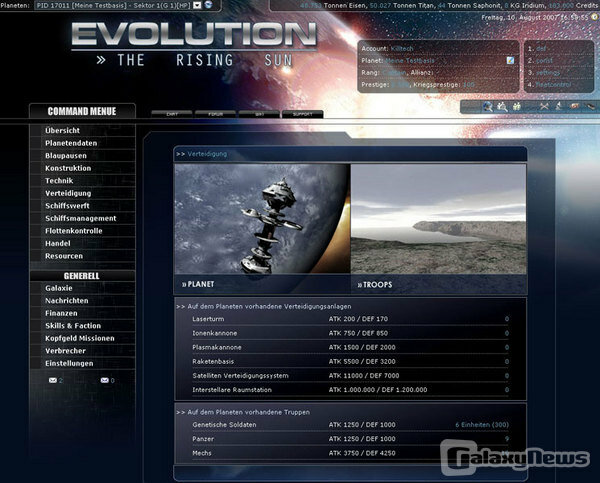Viewport: 600px width, 483px height.
Task: Select the Verbrecher menu item
Action: [65, 351]
